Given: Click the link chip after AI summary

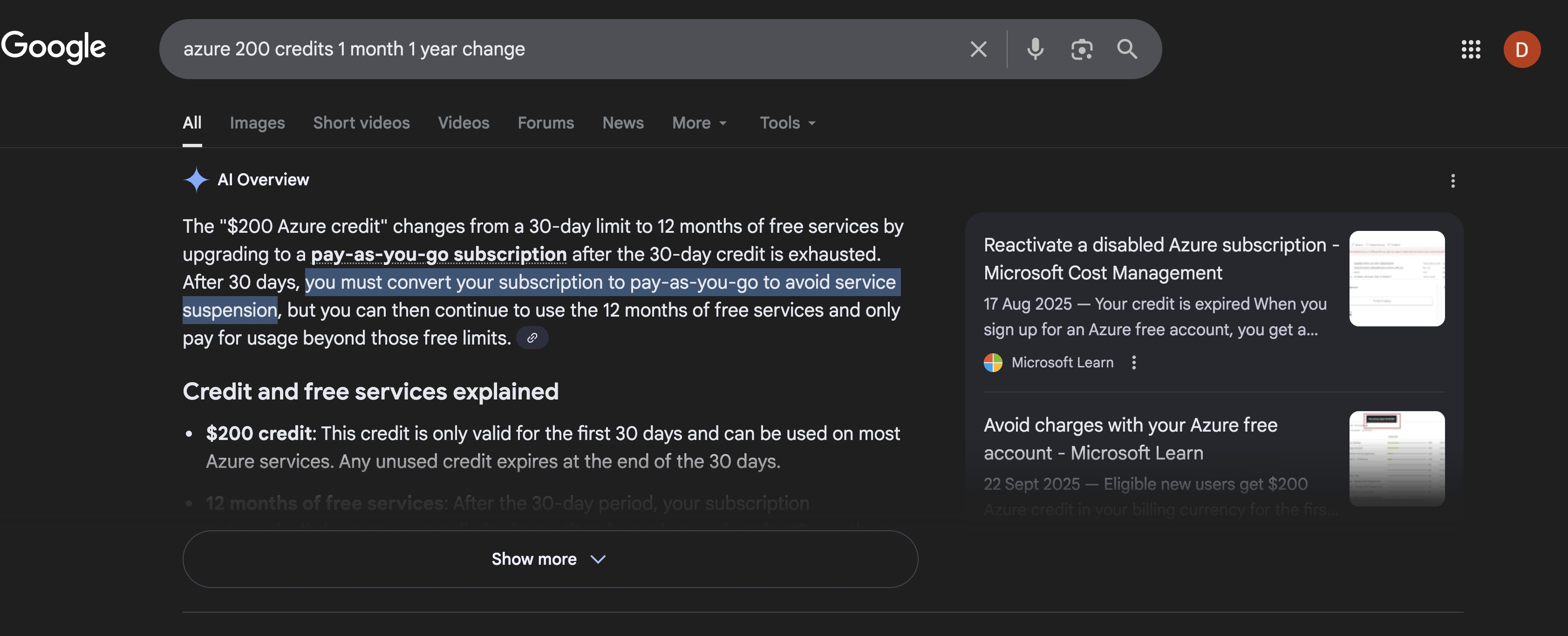Looking at the screenshot, I should pyautogui.click(x=532, y=338).
